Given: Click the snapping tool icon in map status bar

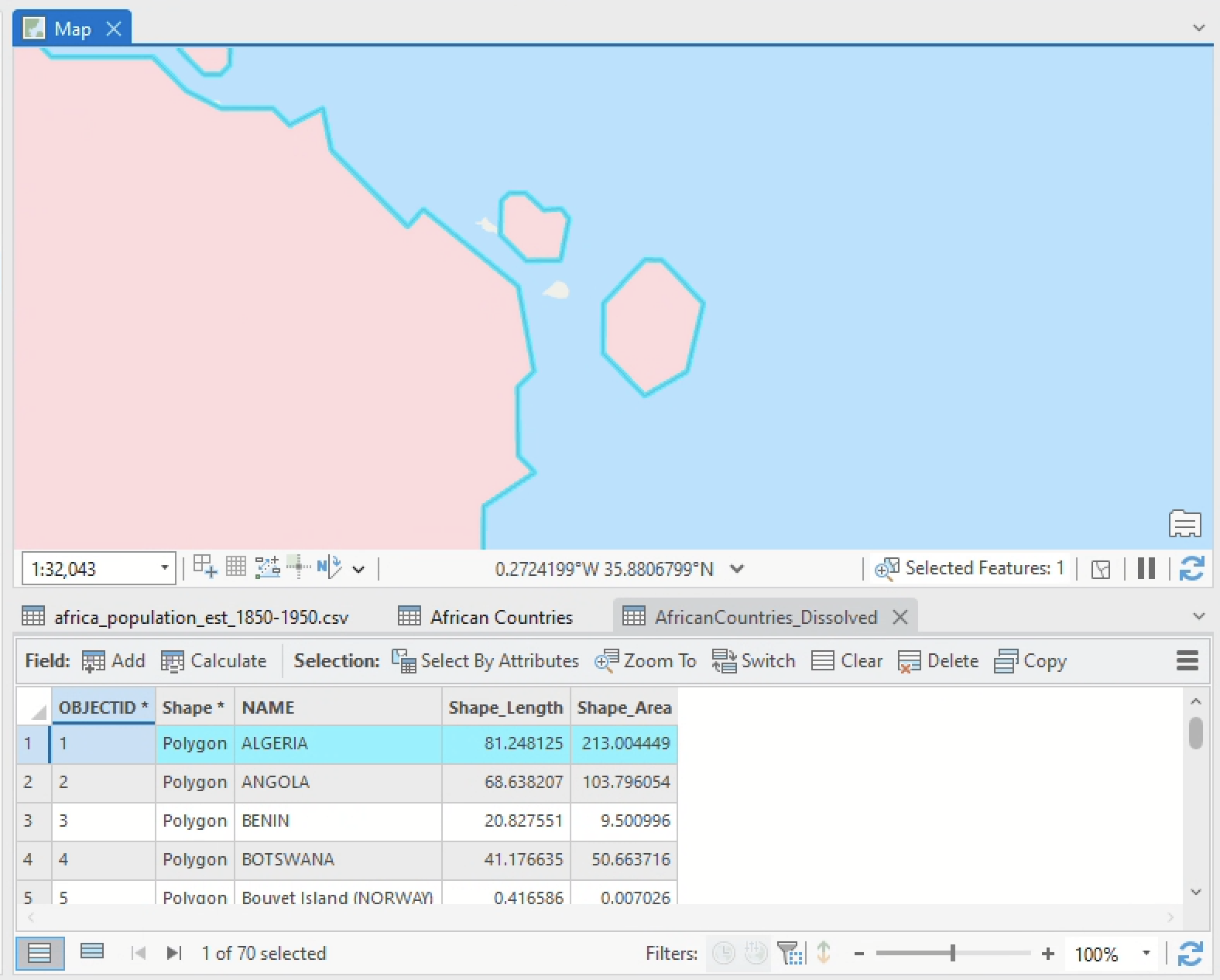Looking at the screenshot, I should coord(205,567).
